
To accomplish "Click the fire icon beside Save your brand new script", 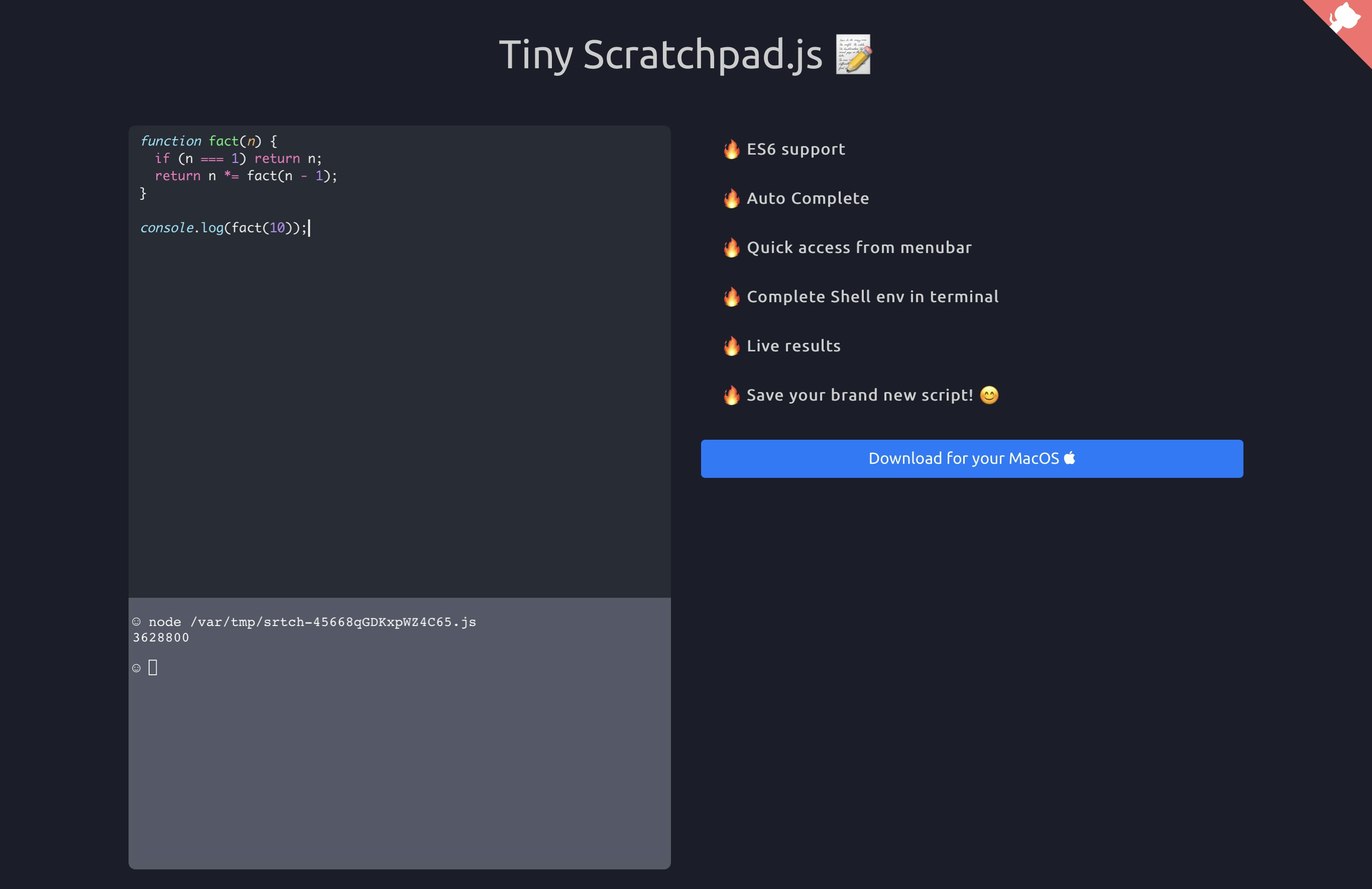I will point(731,395).
